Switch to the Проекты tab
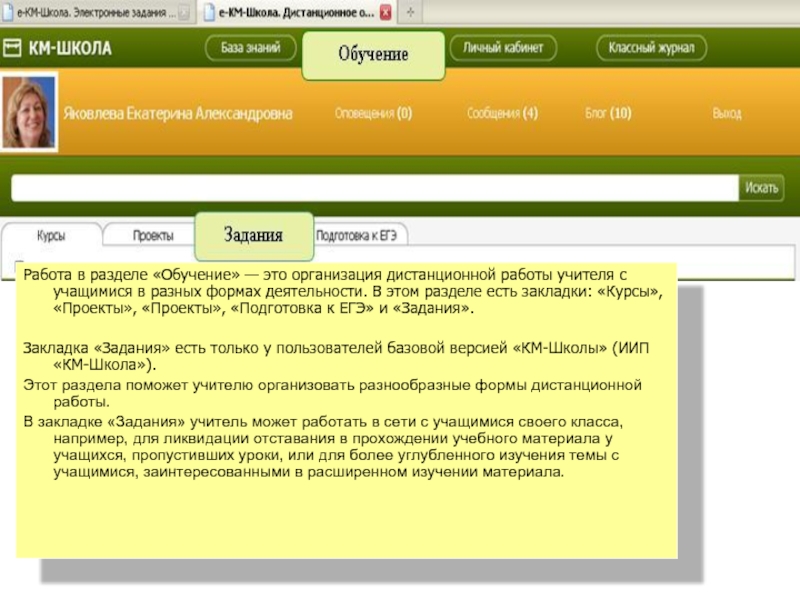This screenshot has height=600, width=800. 153,236
